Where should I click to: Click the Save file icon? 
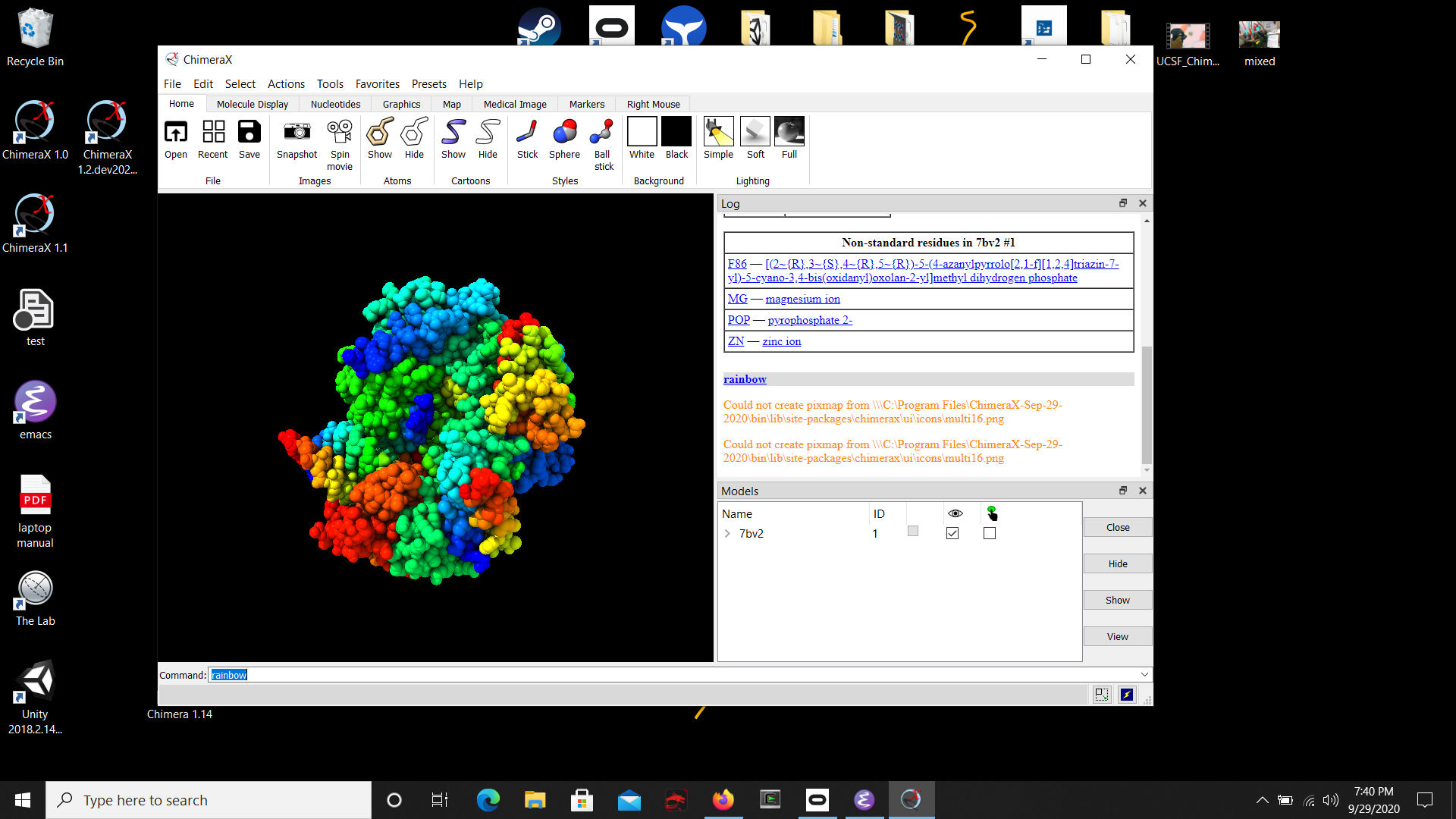tap(249, 133)
